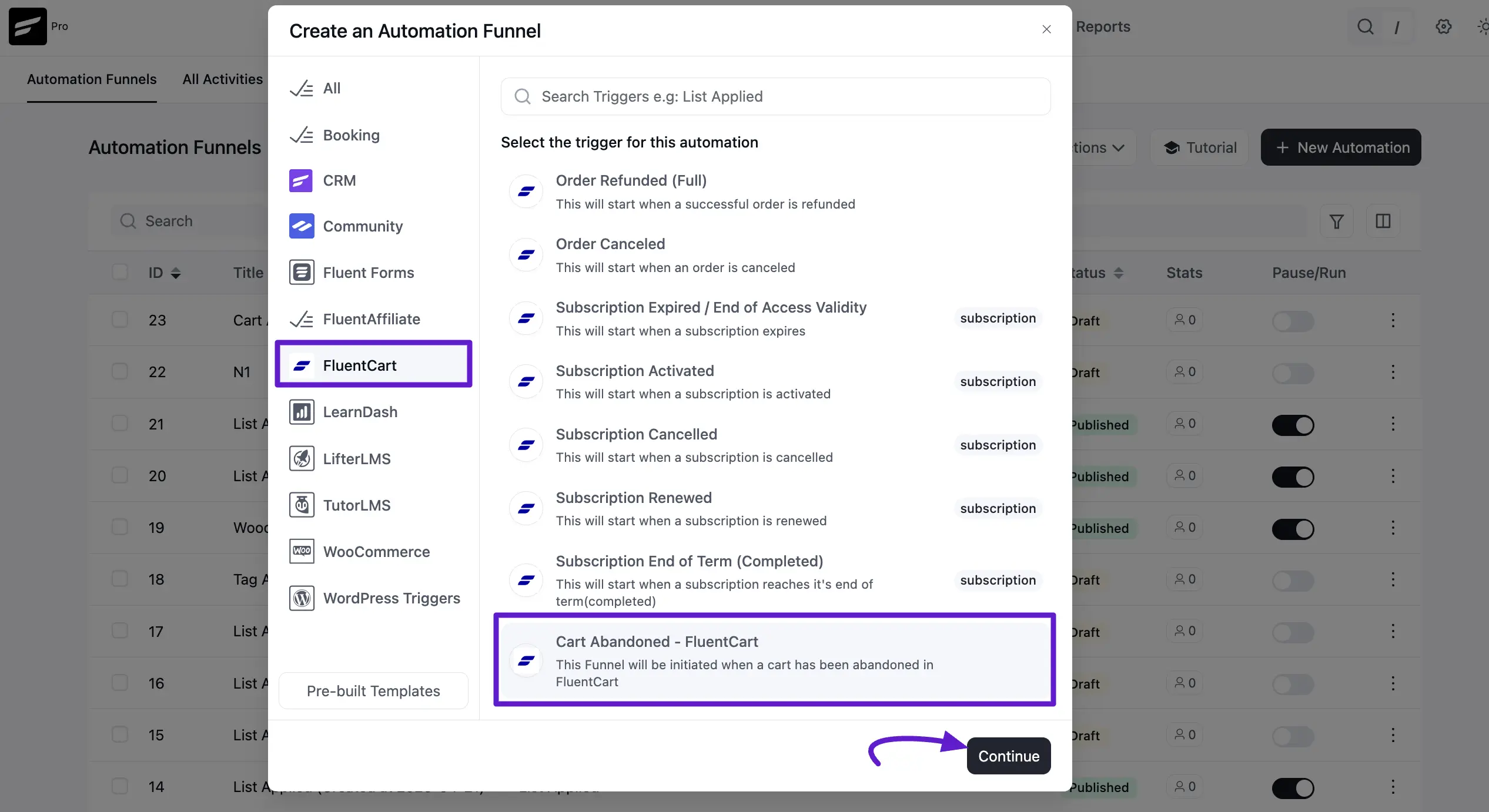Screen dimensions: 1489x812
Task: Click the New Automation button
Action: (1341, 147)
